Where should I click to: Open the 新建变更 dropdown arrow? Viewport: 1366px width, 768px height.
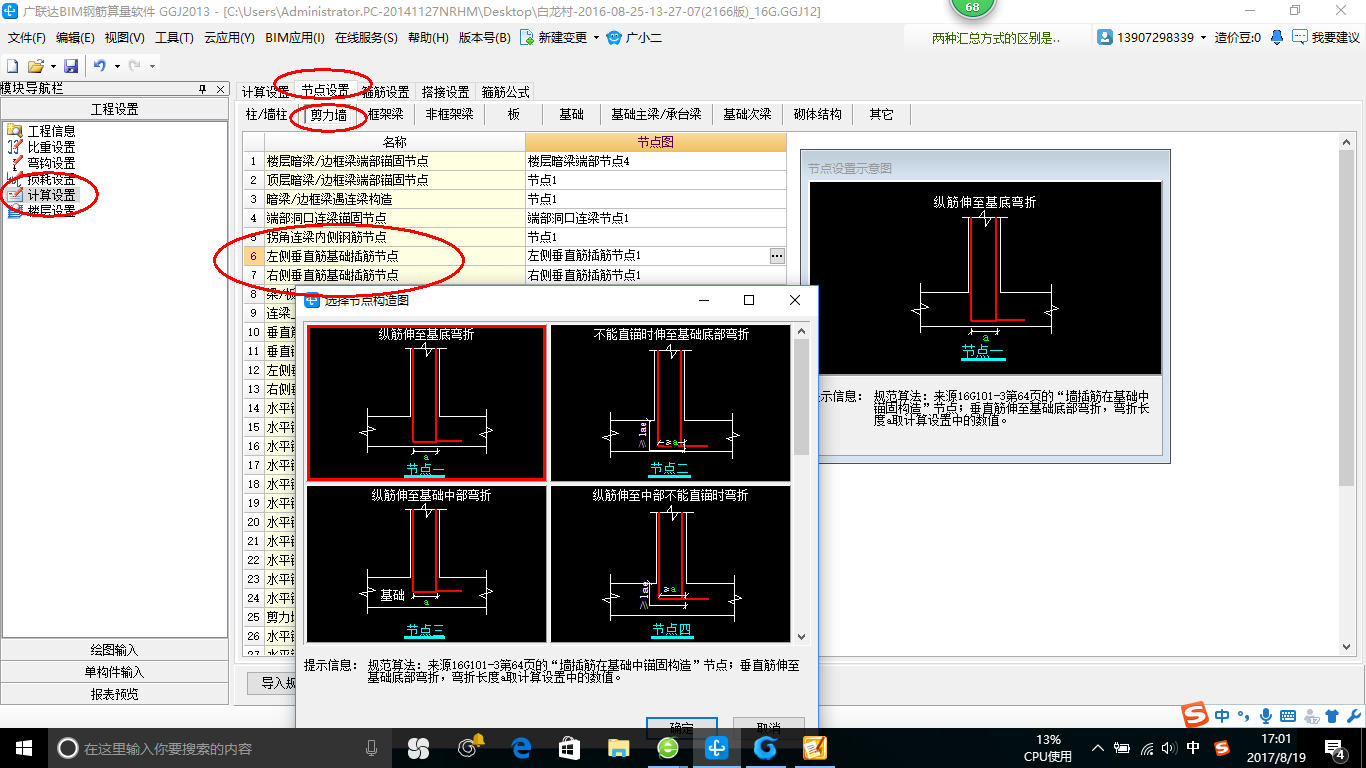click(x=596, y=38)
